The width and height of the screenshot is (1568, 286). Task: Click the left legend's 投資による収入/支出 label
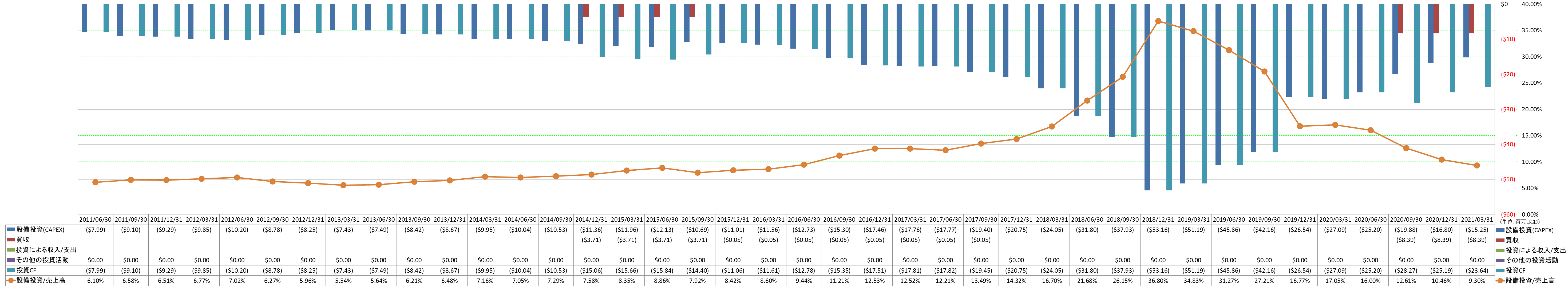tap(46, 250)
